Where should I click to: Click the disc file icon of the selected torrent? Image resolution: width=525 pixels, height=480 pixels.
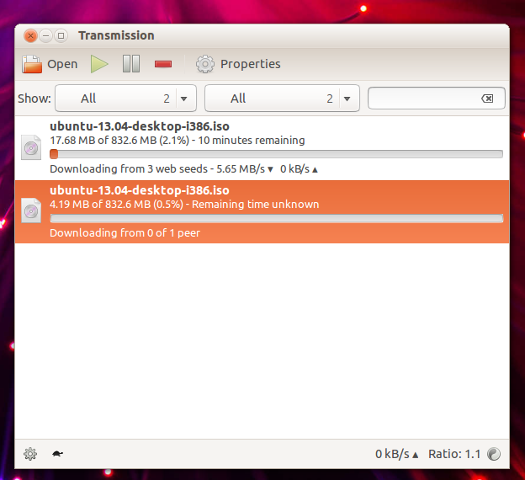31,211
